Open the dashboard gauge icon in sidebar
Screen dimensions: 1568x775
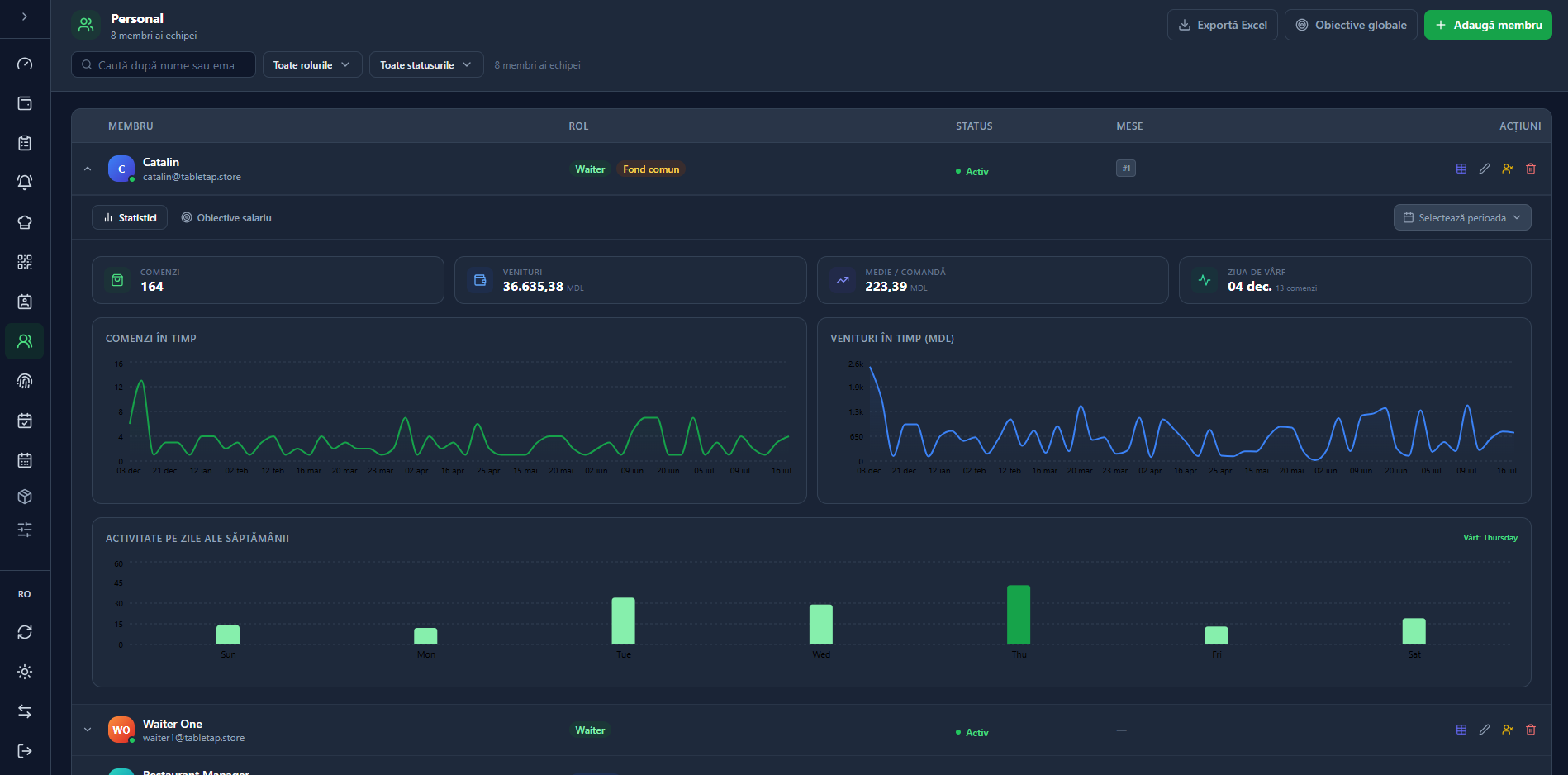25,64
